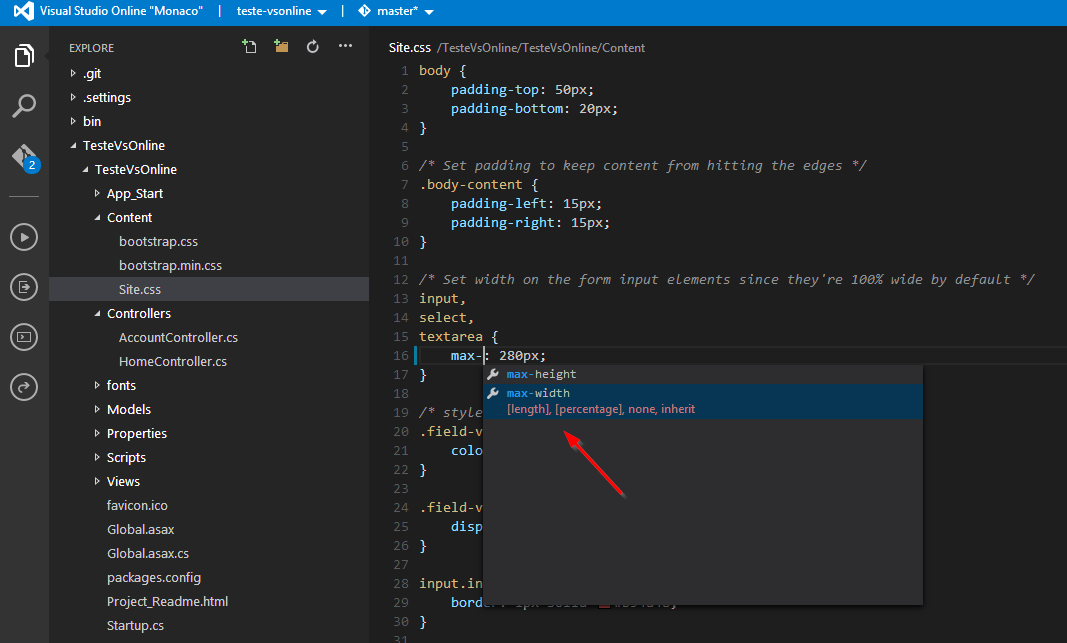Open the Explore files sidebar icon

[x=24, y=56]
